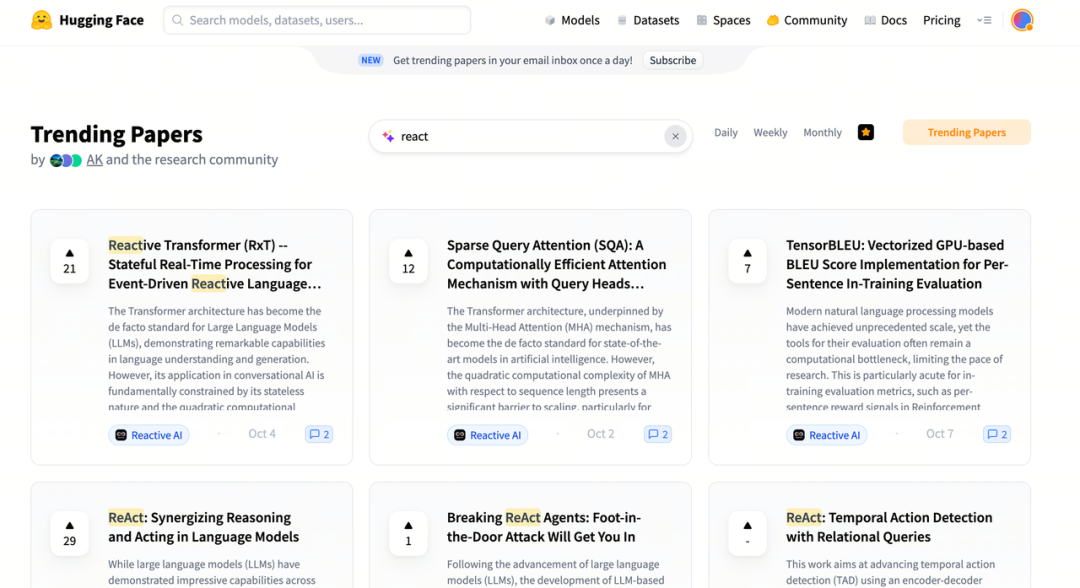Image resolution: width=1080 pixels, height=588 pixels.
Task: Upvote the Sparse Query Attention paper
Action: click(408, 261)
